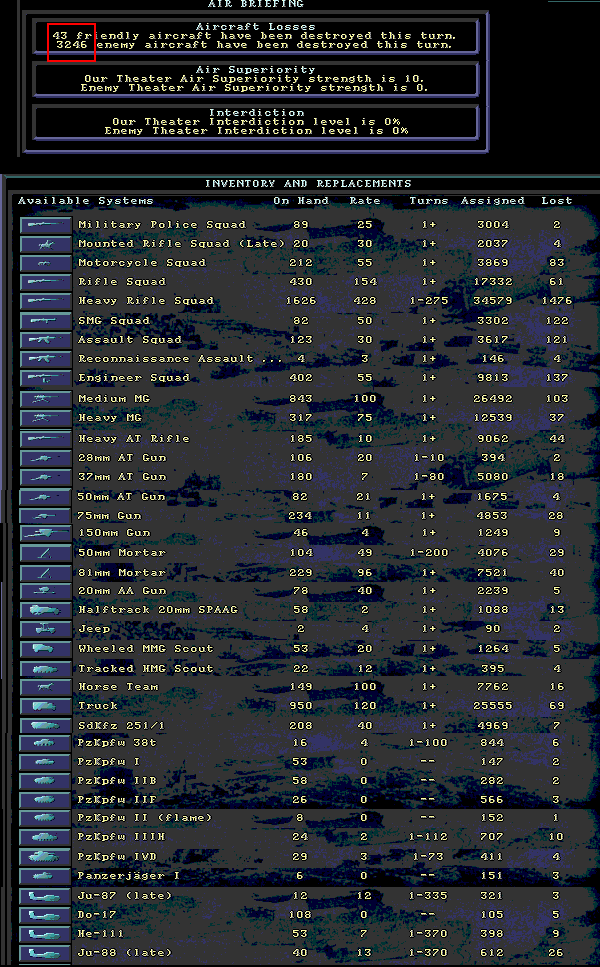Screen dimensions: 600x967
Task: Click the Medium MG icon
Action: coord(46,399)
